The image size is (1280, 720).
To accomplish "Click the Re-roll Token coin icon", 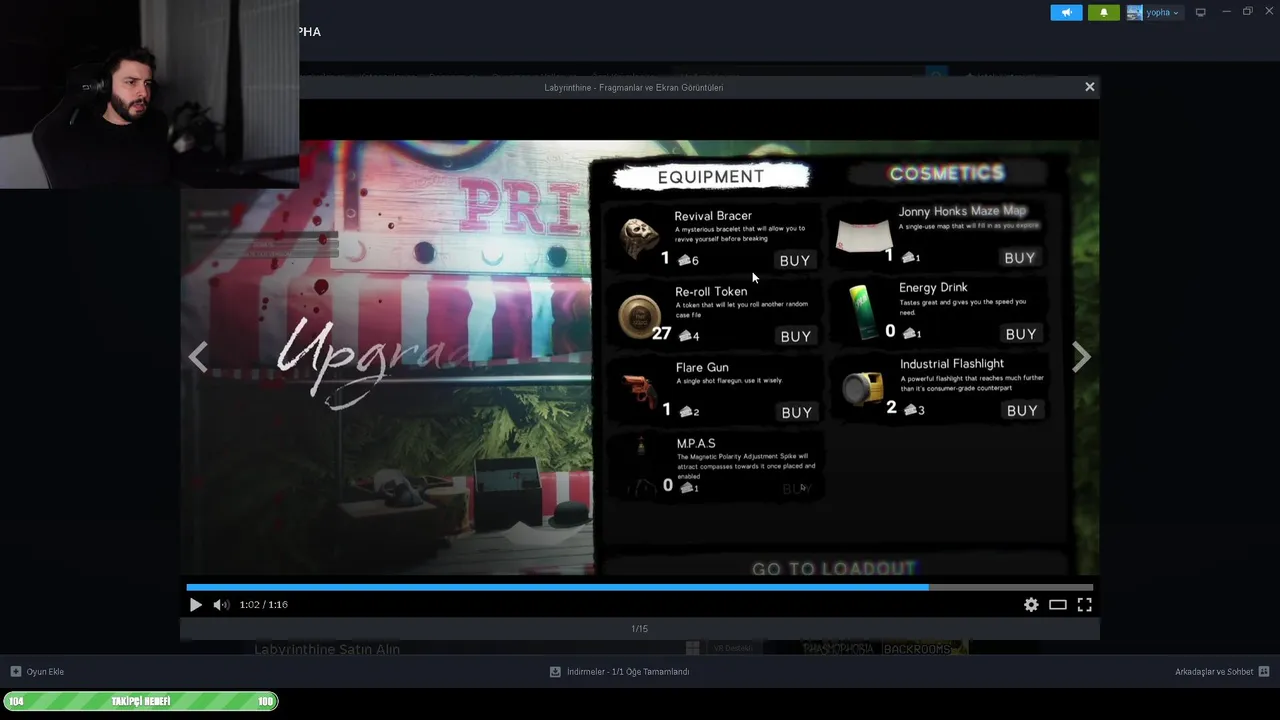I will tap(638, 316).
